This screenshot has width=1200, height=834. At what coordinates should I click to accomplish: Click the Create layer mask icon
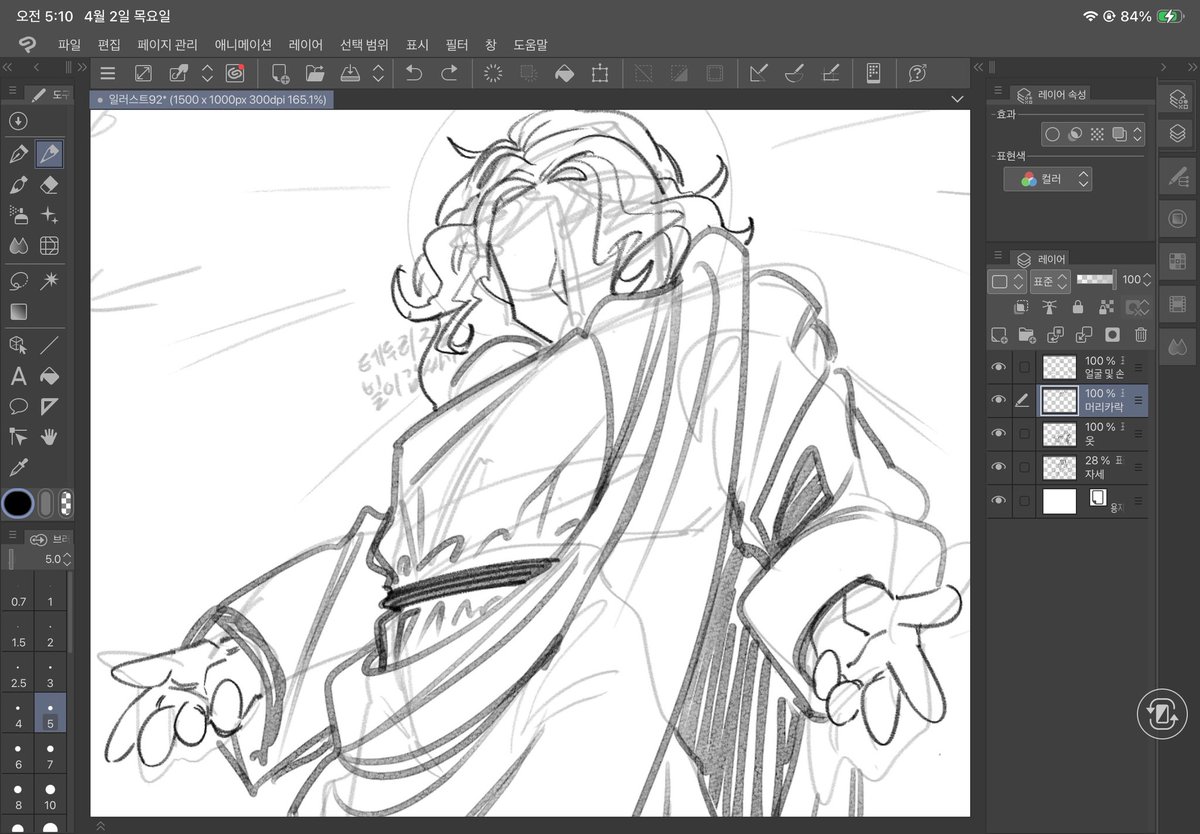[1112, 335]
